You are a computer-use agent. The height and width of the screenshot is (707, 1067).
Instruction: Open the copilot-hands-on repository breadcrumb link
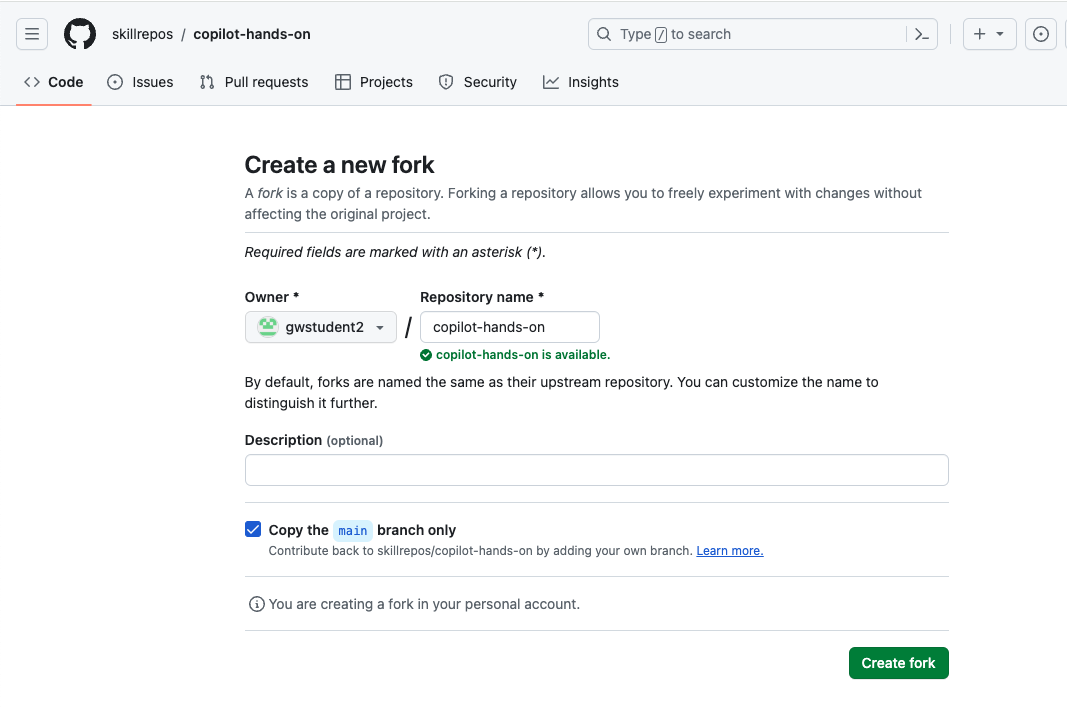pyautogui.click(x=252, y=34)
